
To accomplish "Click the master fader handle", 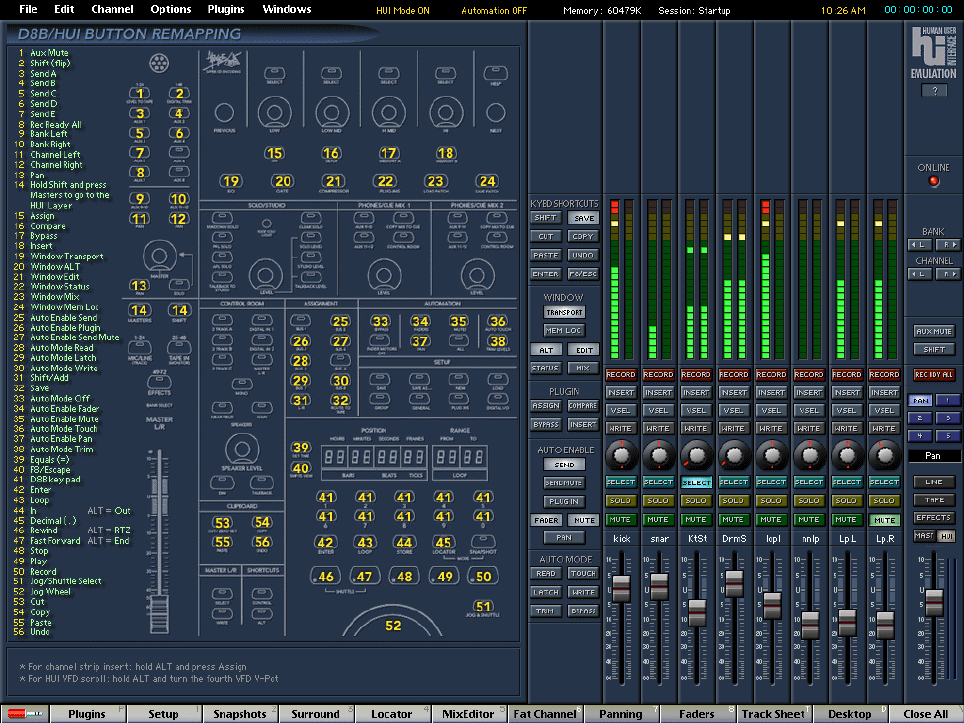I will point(933,603).
